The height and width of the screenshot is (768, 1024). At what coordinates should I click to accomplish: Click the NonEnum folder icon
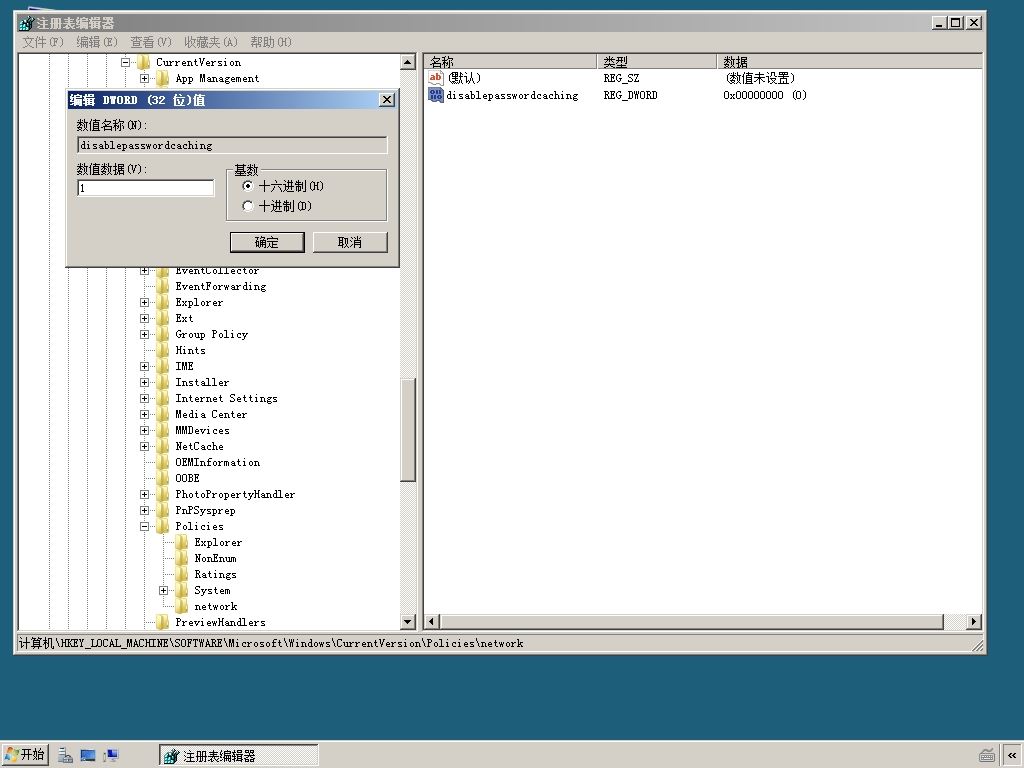[x=182, y=558]
